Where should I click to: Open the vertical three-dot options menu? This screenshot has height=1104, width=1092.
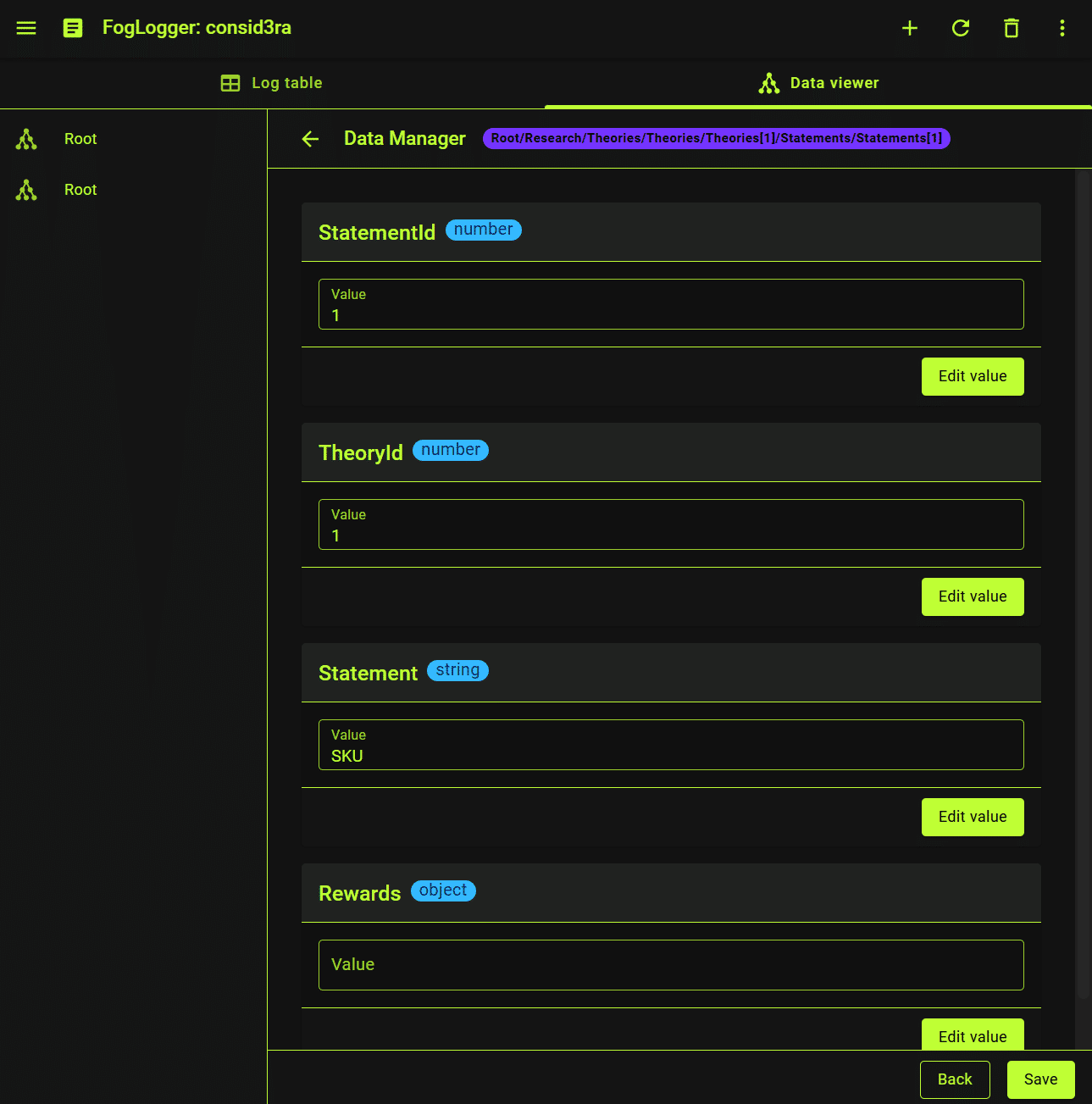(x=1062, y=28)
